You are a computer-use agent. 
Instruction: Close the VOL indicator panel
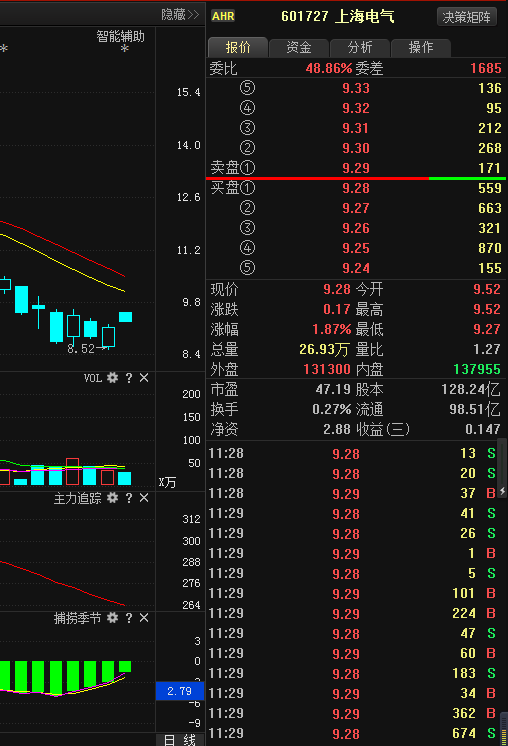click(144, 378)
